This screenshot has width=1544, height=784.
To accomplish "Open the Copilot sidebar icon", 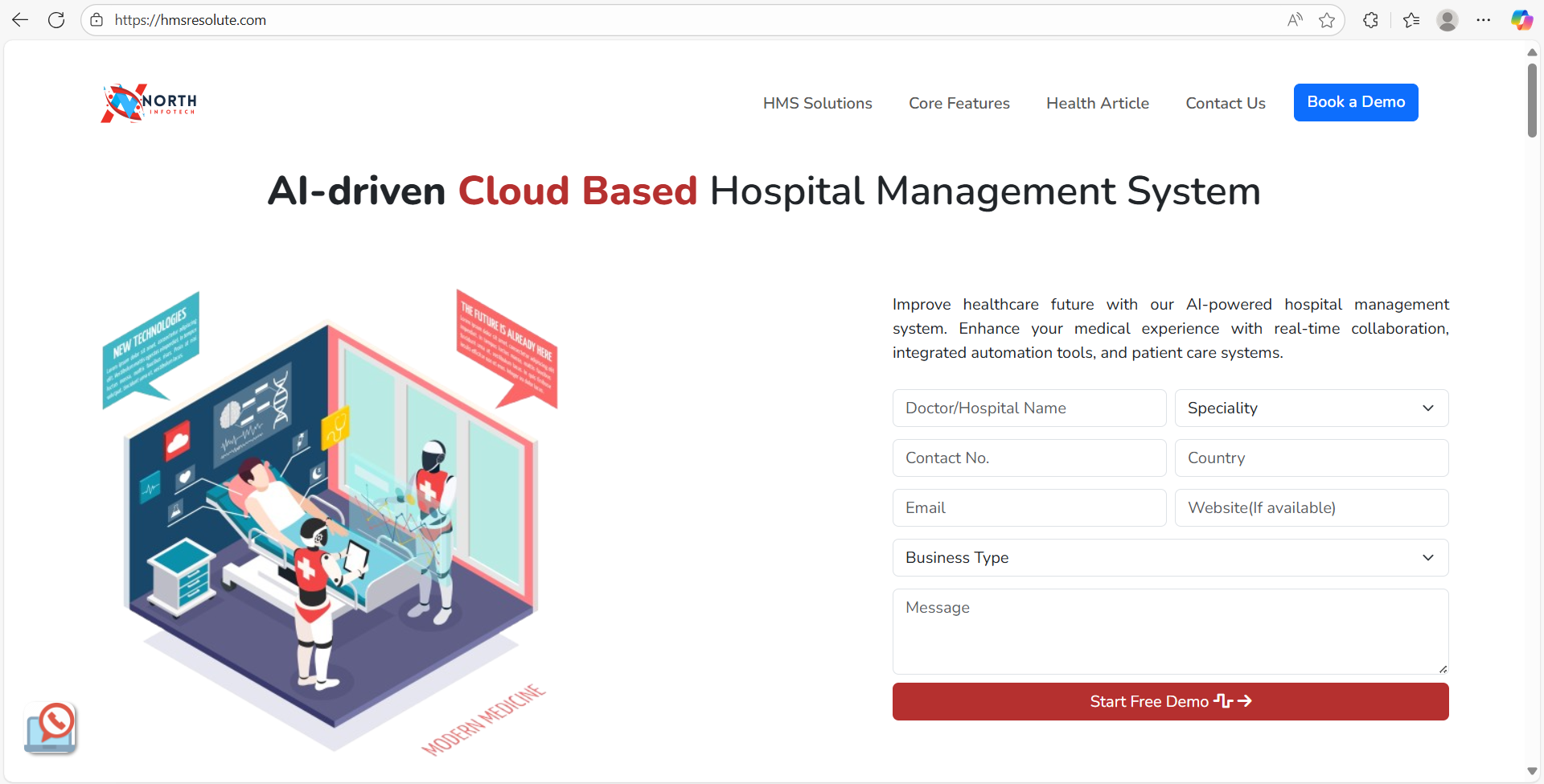I will click(1521, 20).
